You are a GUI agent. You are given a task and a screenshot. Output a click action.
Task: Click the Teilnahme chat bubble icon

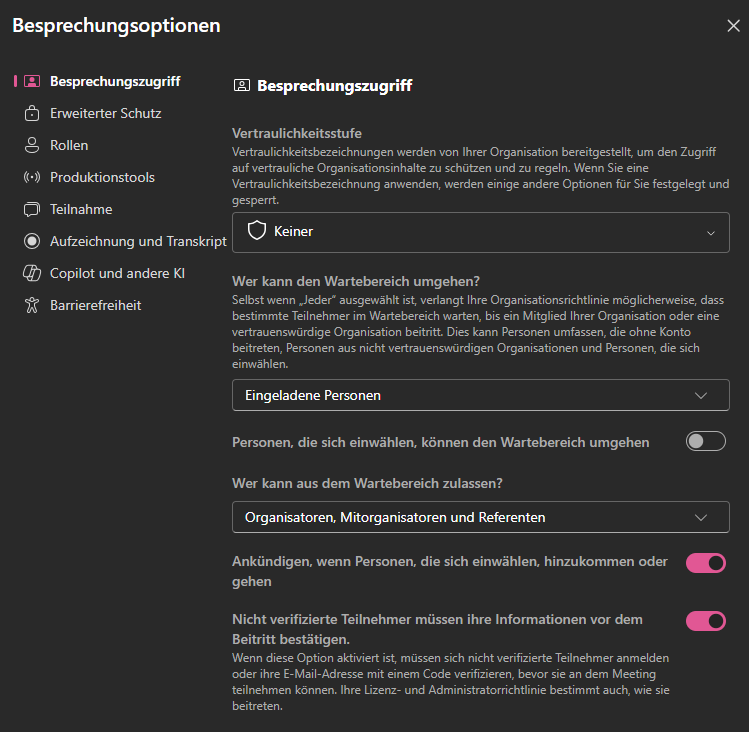32,209
